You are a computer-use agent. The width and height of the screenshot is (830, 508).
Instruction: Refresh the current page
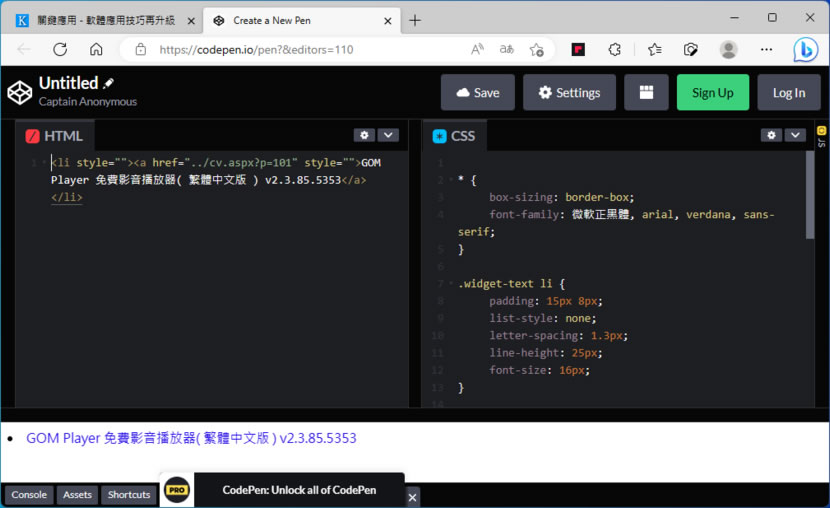tap(60, 50)
